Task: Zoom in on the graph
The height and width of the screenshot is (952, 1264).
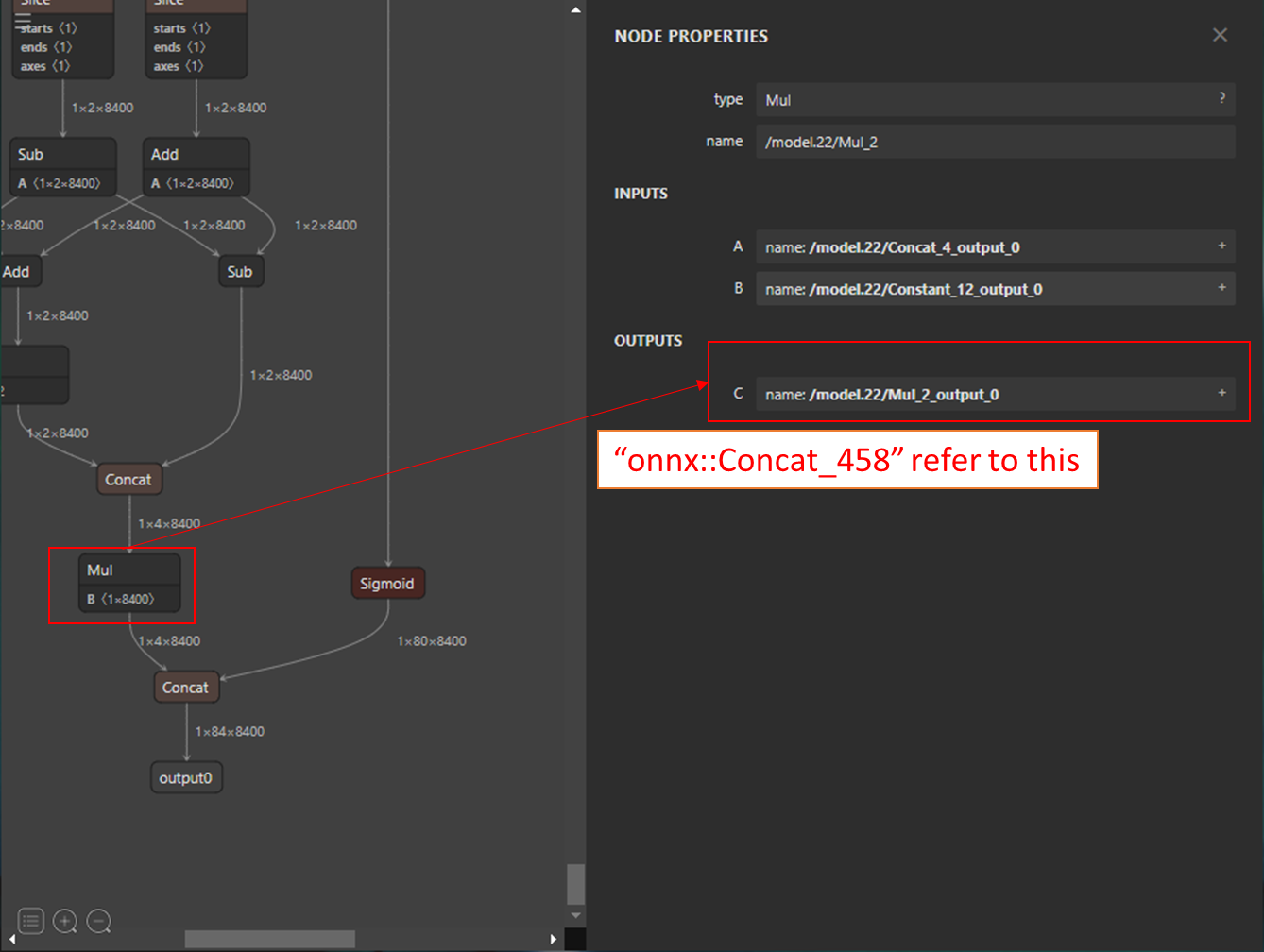Action: tap(65, 920)
